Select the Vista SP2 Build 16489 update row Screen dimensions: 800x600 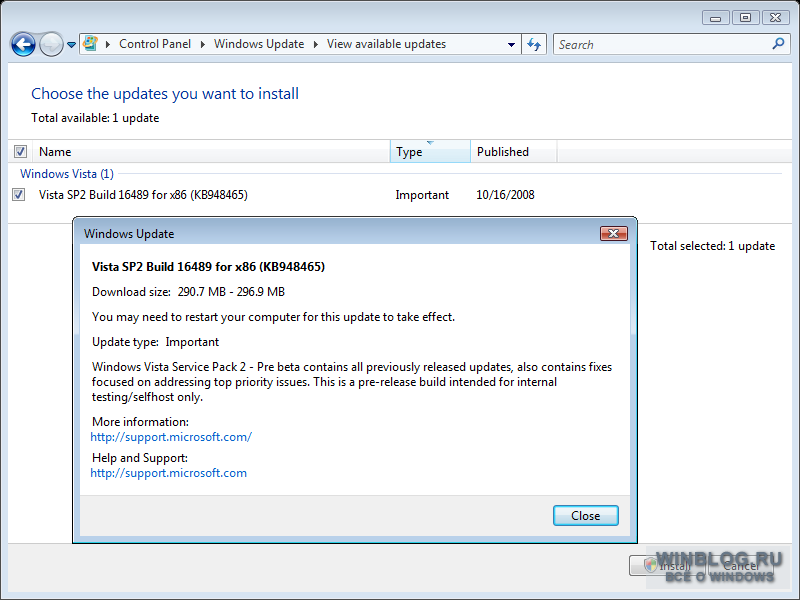[x=400, y=194]
